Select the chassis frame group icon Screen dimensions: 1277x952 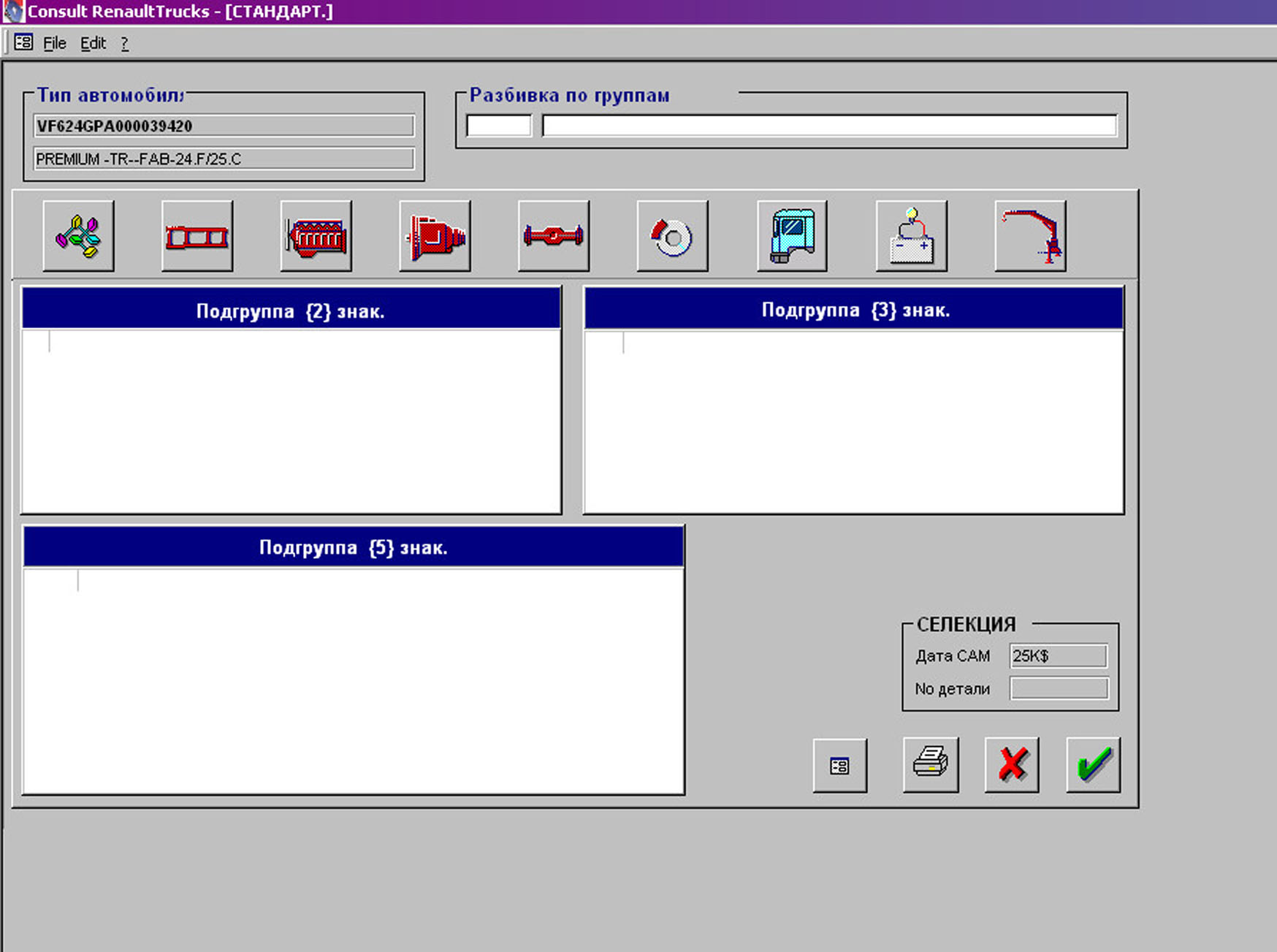197,237
